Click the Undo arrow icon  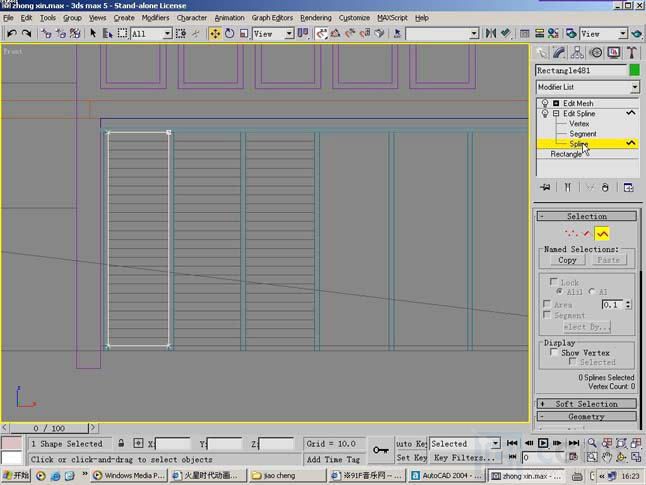coord(12,33)
